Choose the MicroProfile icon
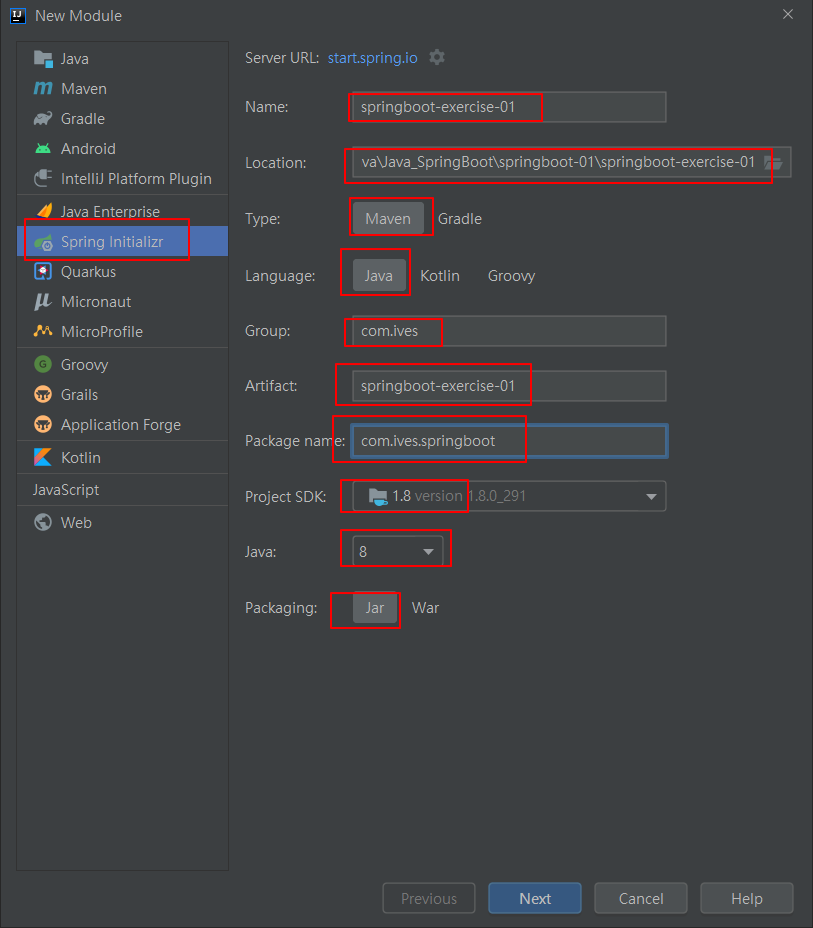The height and width of the screenshot is (928, 813). [43, 331]
